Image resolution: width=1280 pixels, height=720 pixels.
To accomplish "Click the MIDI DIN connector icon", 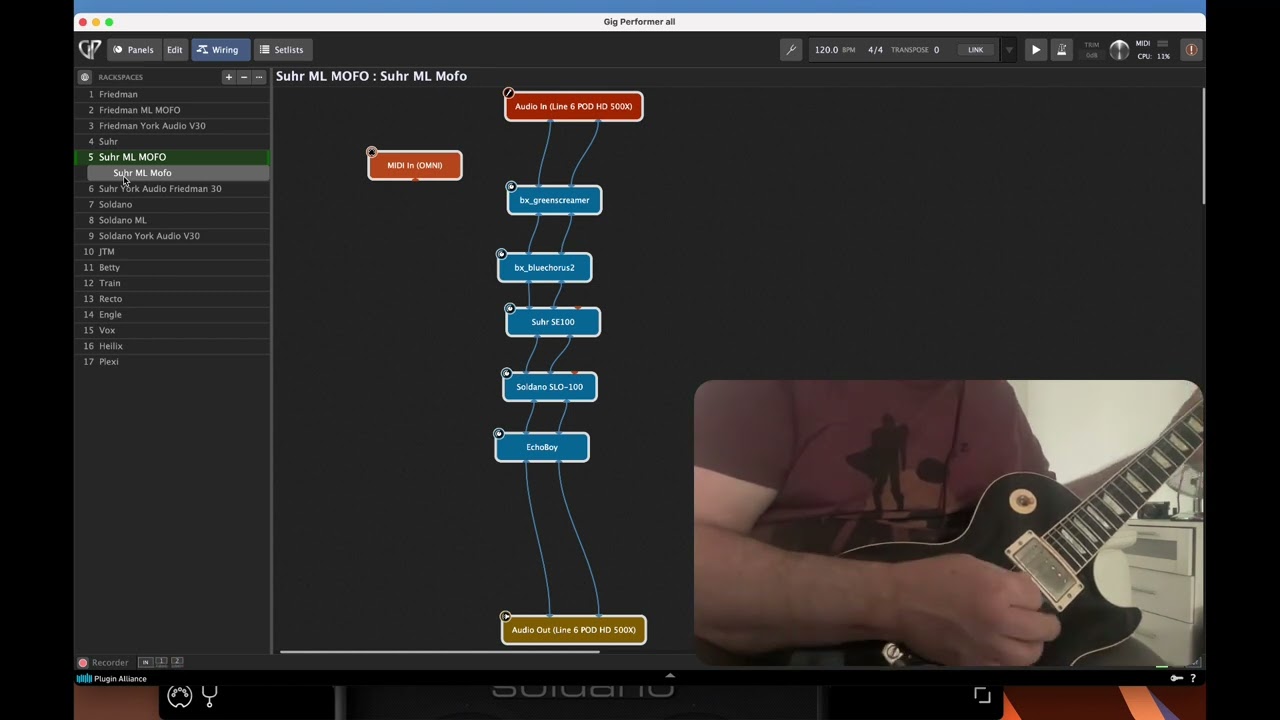I will pyautogui.click(x=179, y=696).
